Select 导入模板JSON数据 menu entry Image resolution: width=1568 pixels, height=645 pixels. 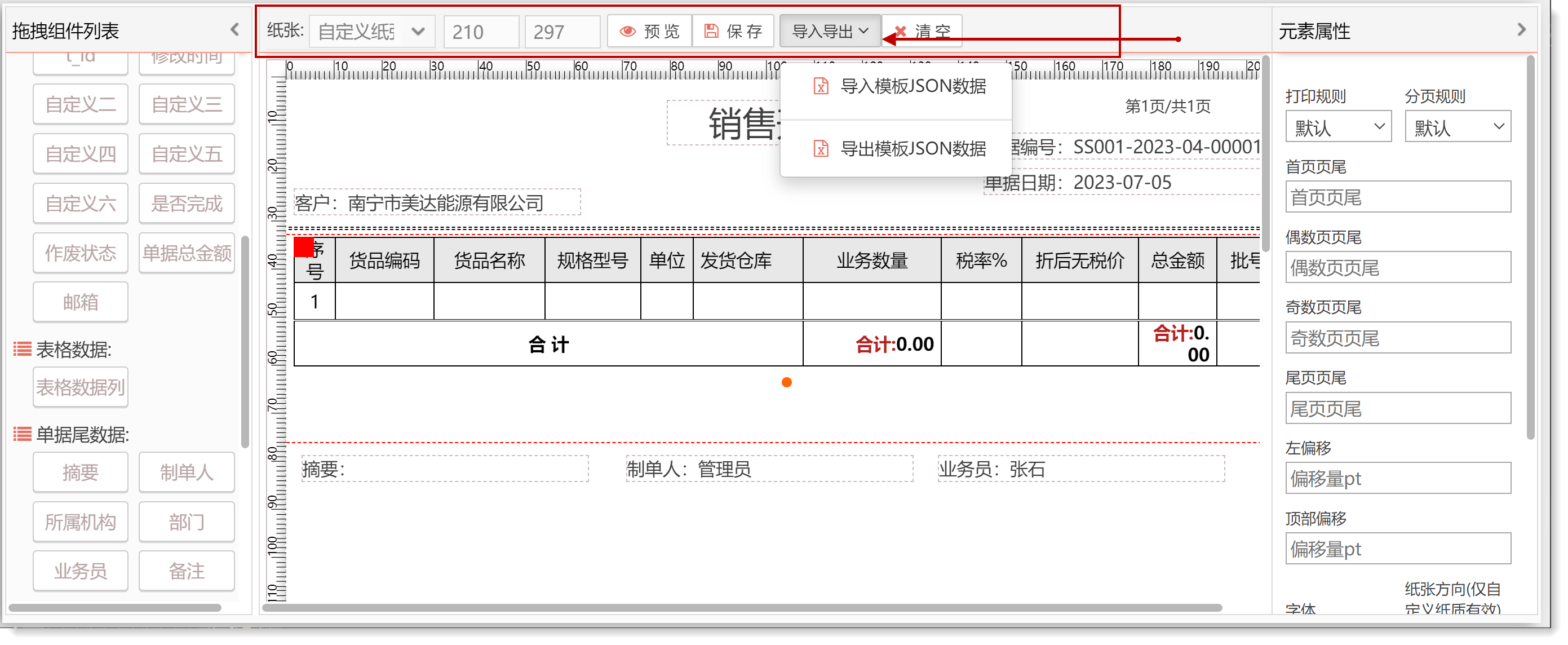(913, 86)
